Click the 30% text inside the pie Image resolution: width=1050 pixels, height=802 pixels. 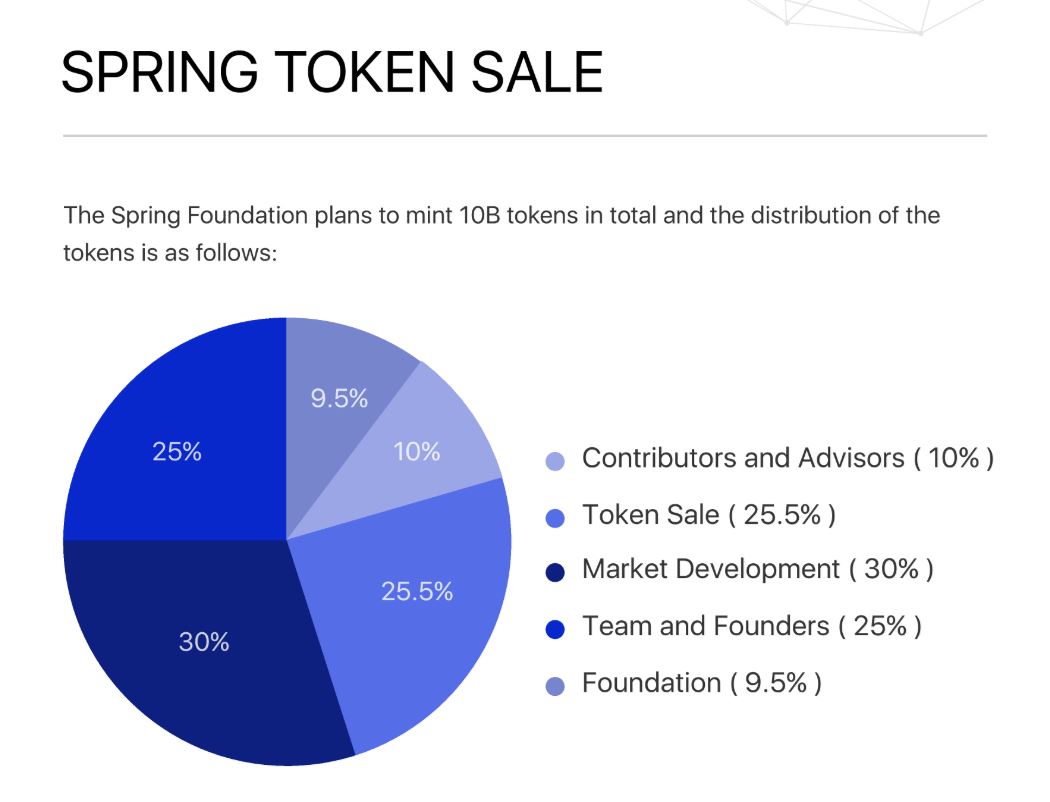[204, 642]
